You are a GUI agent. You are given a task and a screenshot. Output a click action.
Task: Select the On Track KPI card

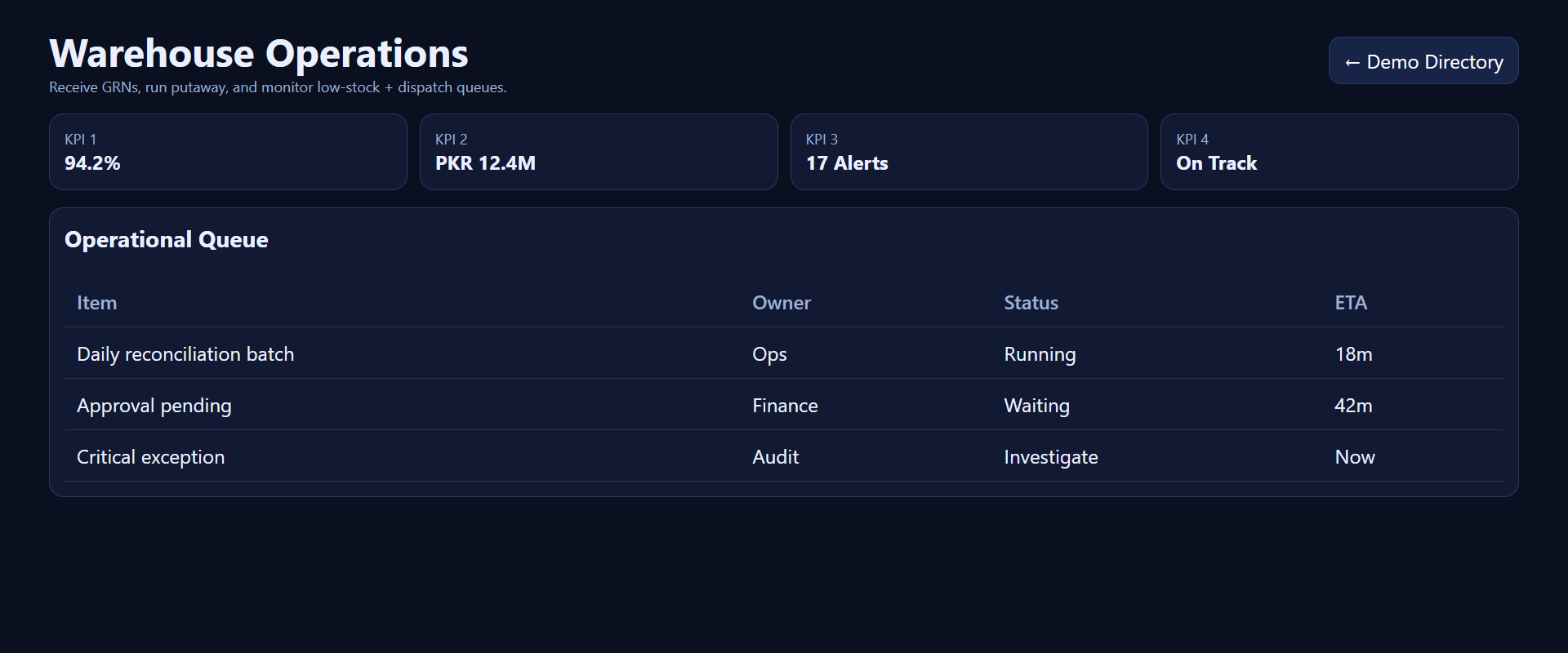point(1339,152)
